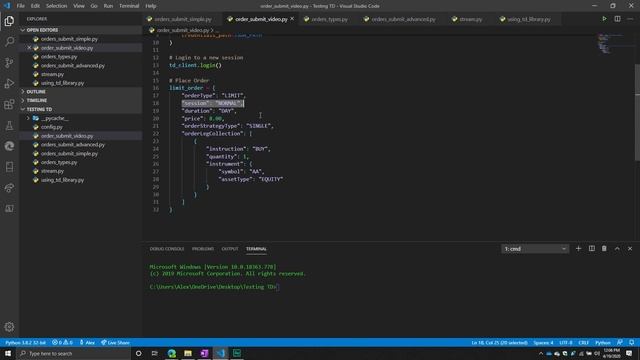
Task: Open Edge browser from taskbar
Action: coord(172,353)
